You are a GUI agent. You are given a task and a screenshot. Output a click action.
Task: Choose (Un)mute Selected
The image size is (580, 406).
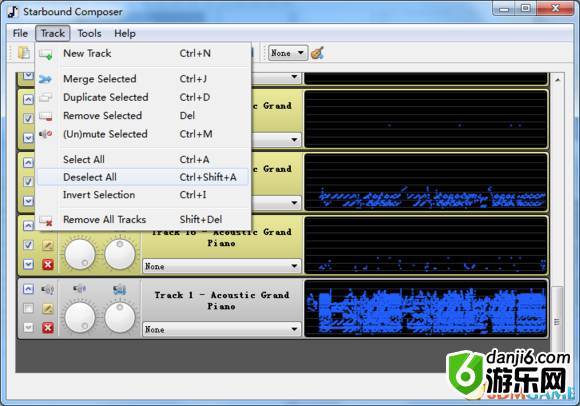[143, 134]
